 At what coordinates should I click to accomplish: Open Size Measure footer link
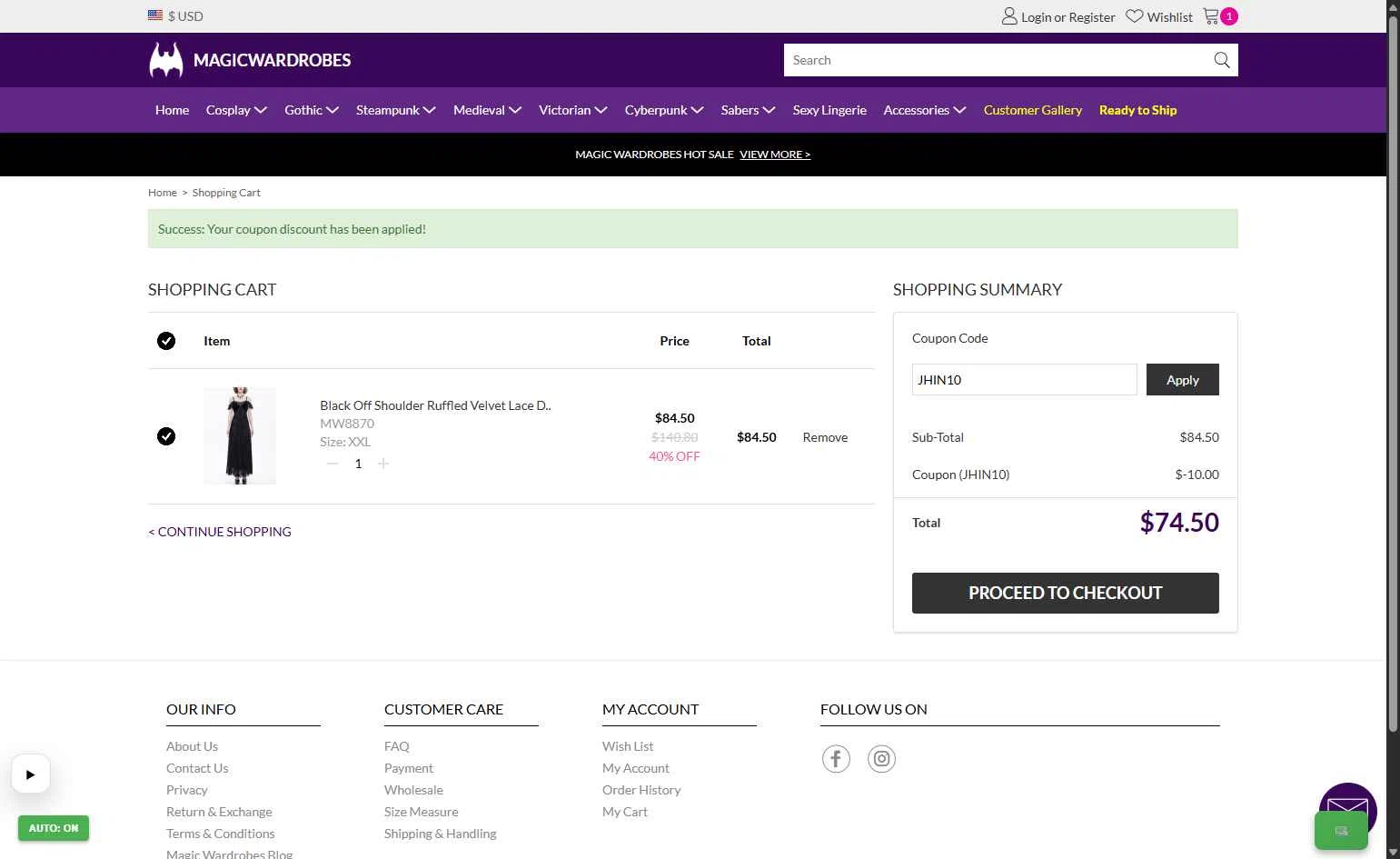(x=422, y=812)
